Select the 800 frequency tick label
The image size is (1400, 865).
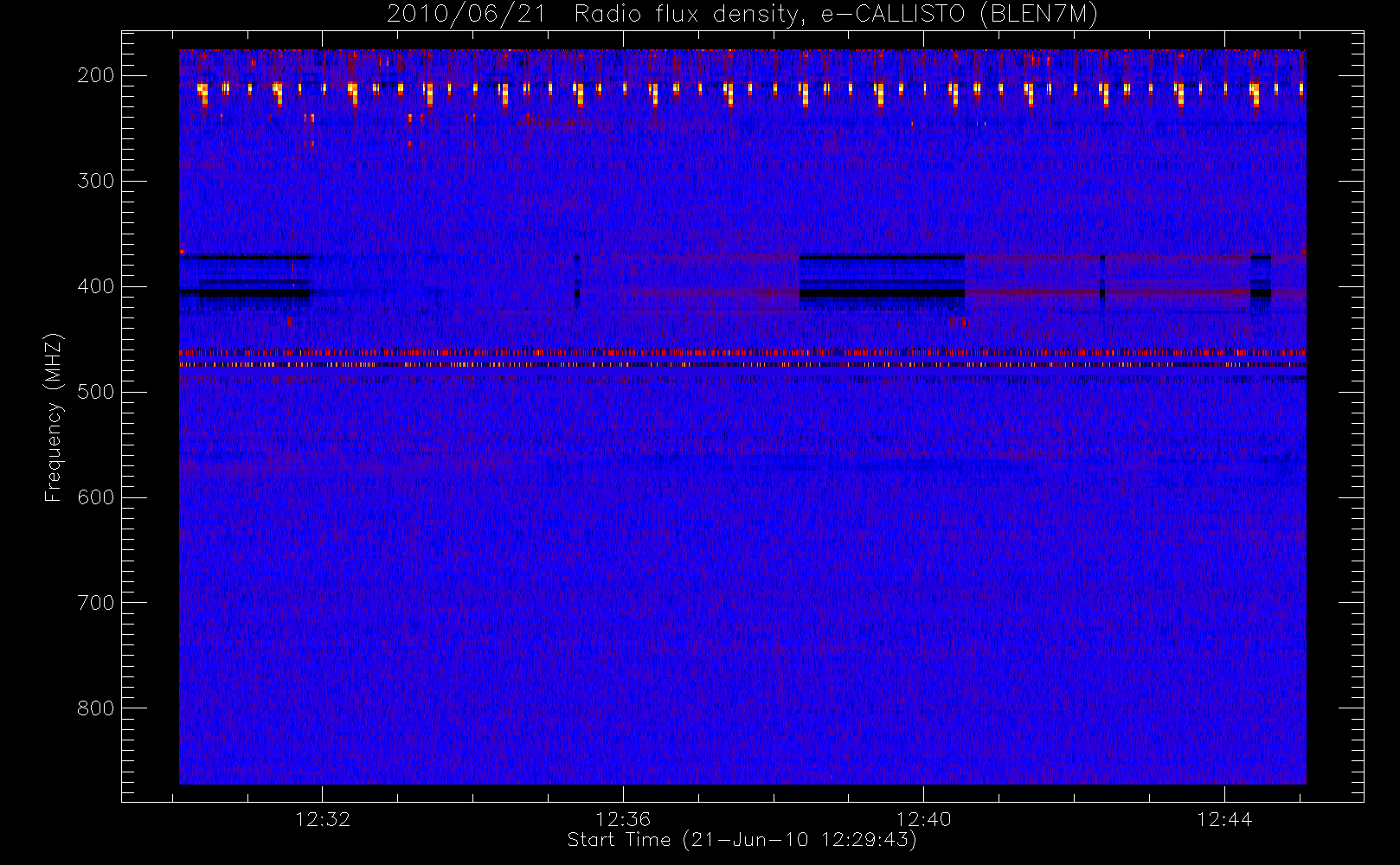coord(96,708)
